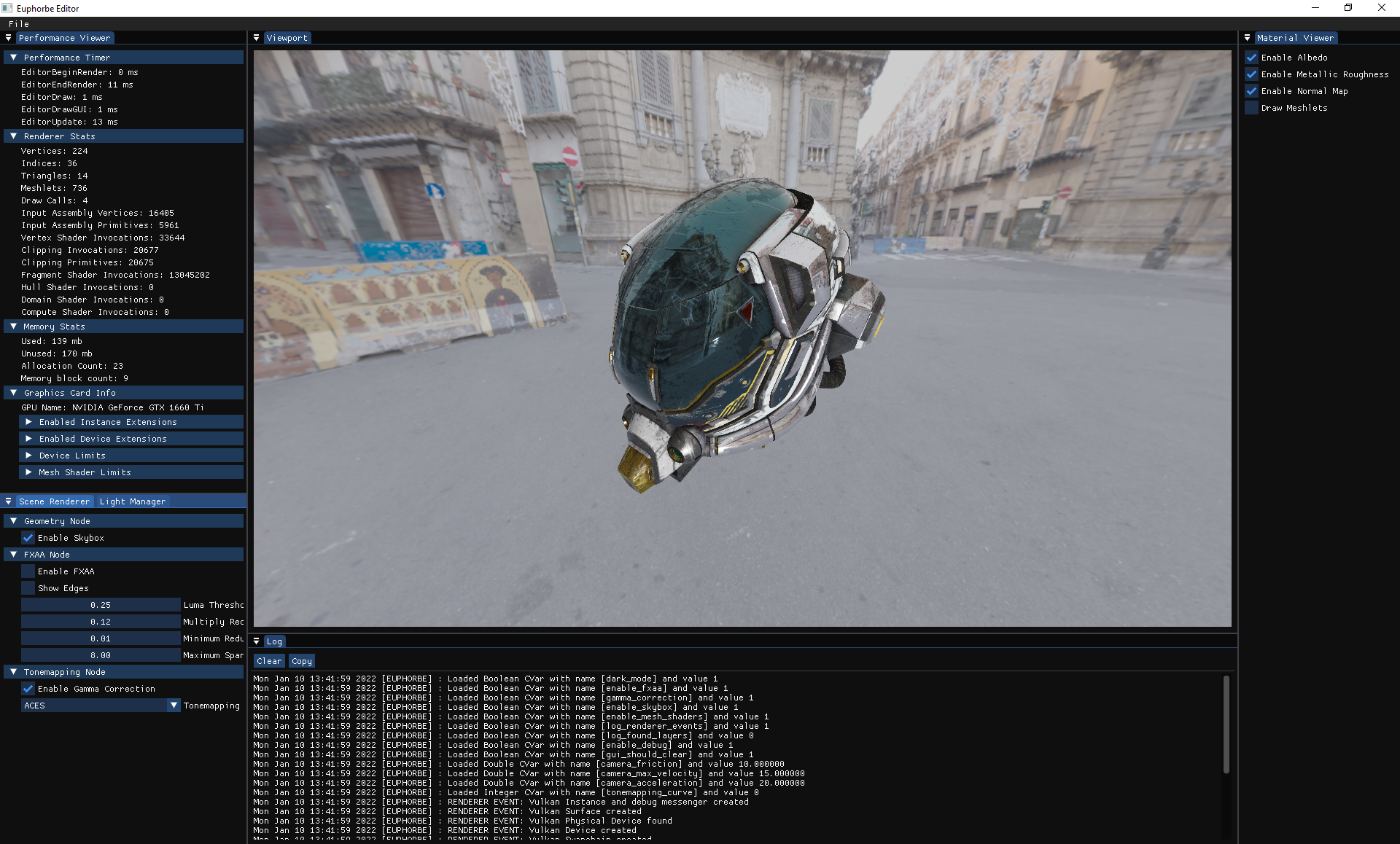
Task: Expand Device Limits tree node
Action: coord(28,456)
